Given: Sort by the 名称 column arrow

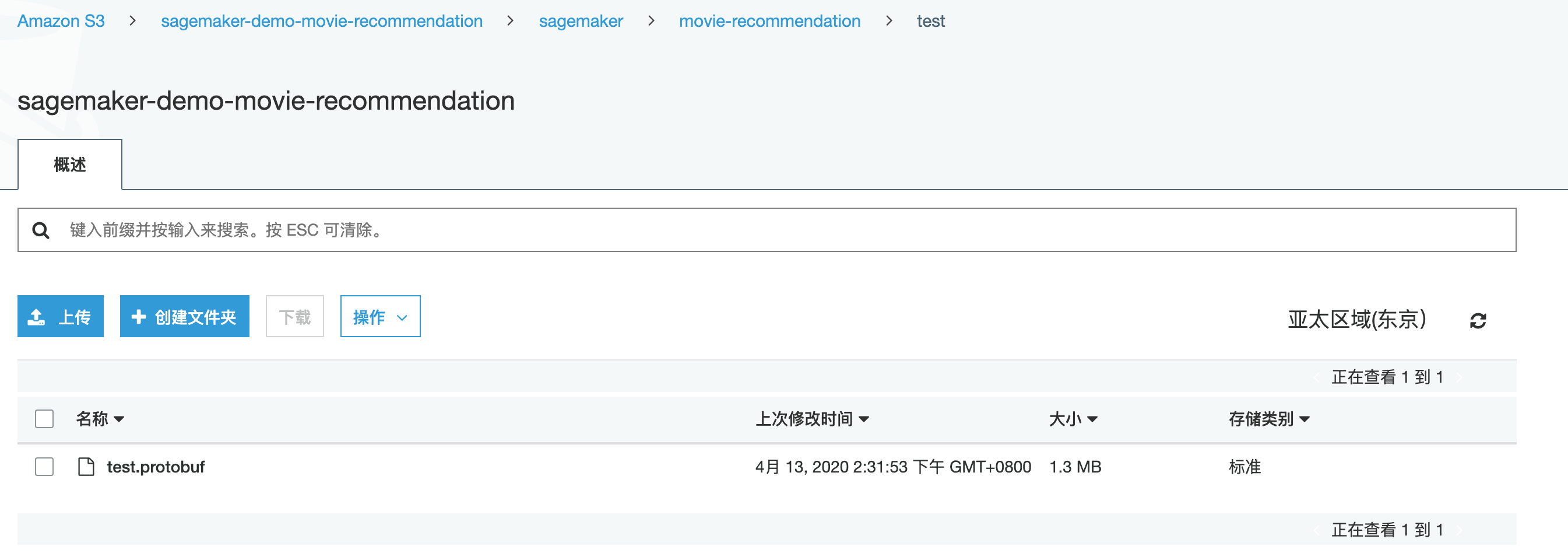Looking at the screenshot, I should [x=119, y=419].
